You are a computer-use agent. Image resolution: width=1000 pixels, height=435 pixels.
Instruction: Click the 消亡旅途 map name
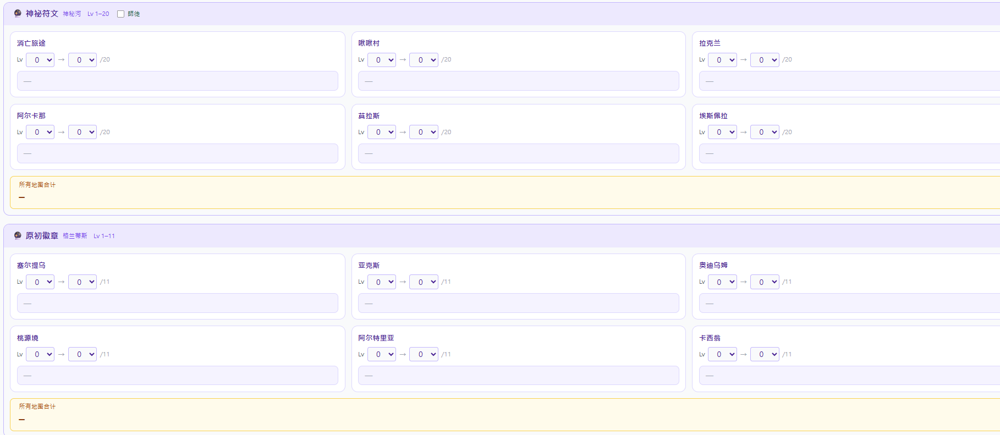31,43
